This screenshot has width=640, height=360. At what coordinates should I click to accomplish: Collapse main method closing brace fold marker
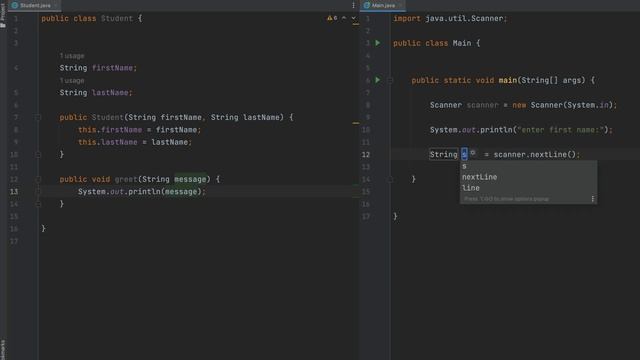(x=390, y=179)
